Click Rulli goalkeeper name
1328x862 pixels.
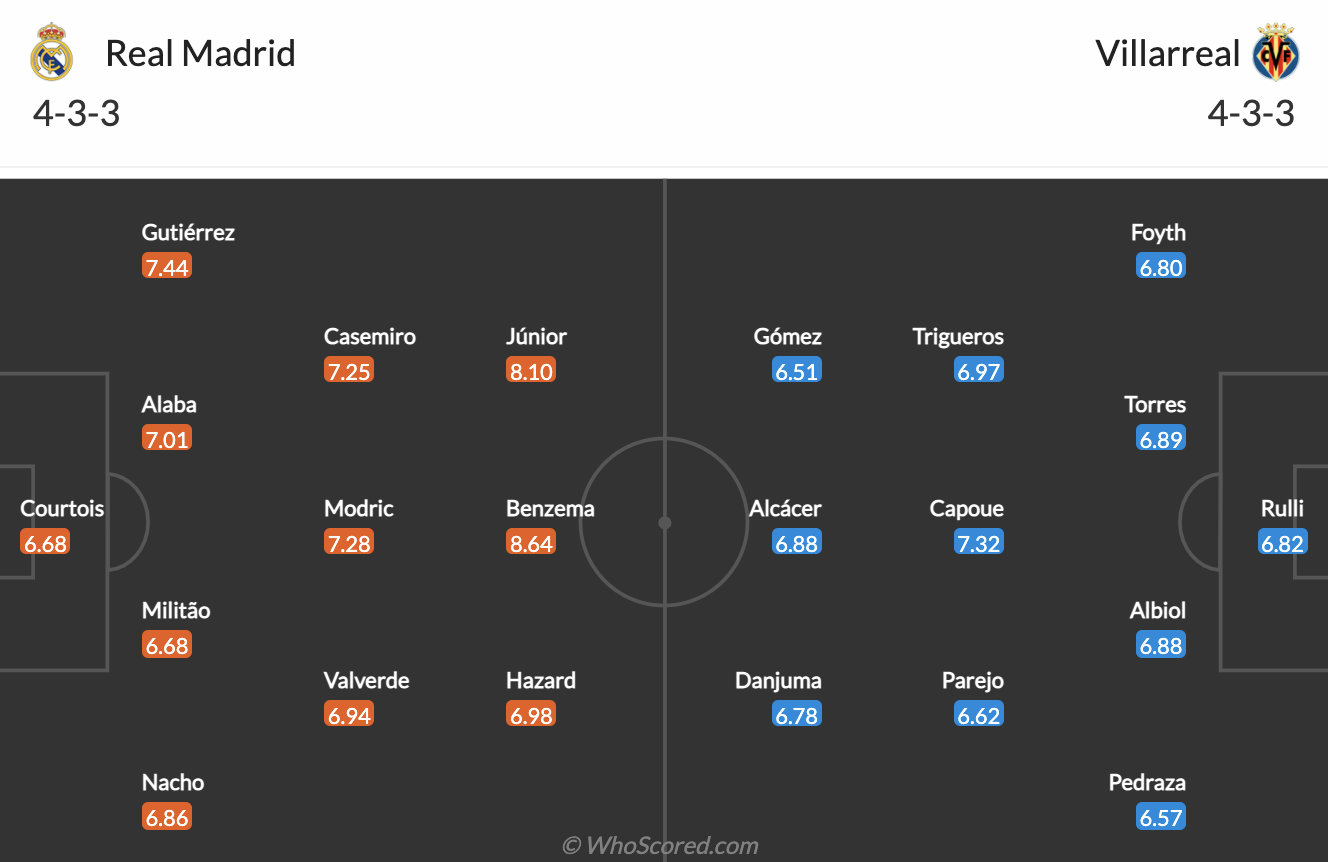[x=1282, y=509]
